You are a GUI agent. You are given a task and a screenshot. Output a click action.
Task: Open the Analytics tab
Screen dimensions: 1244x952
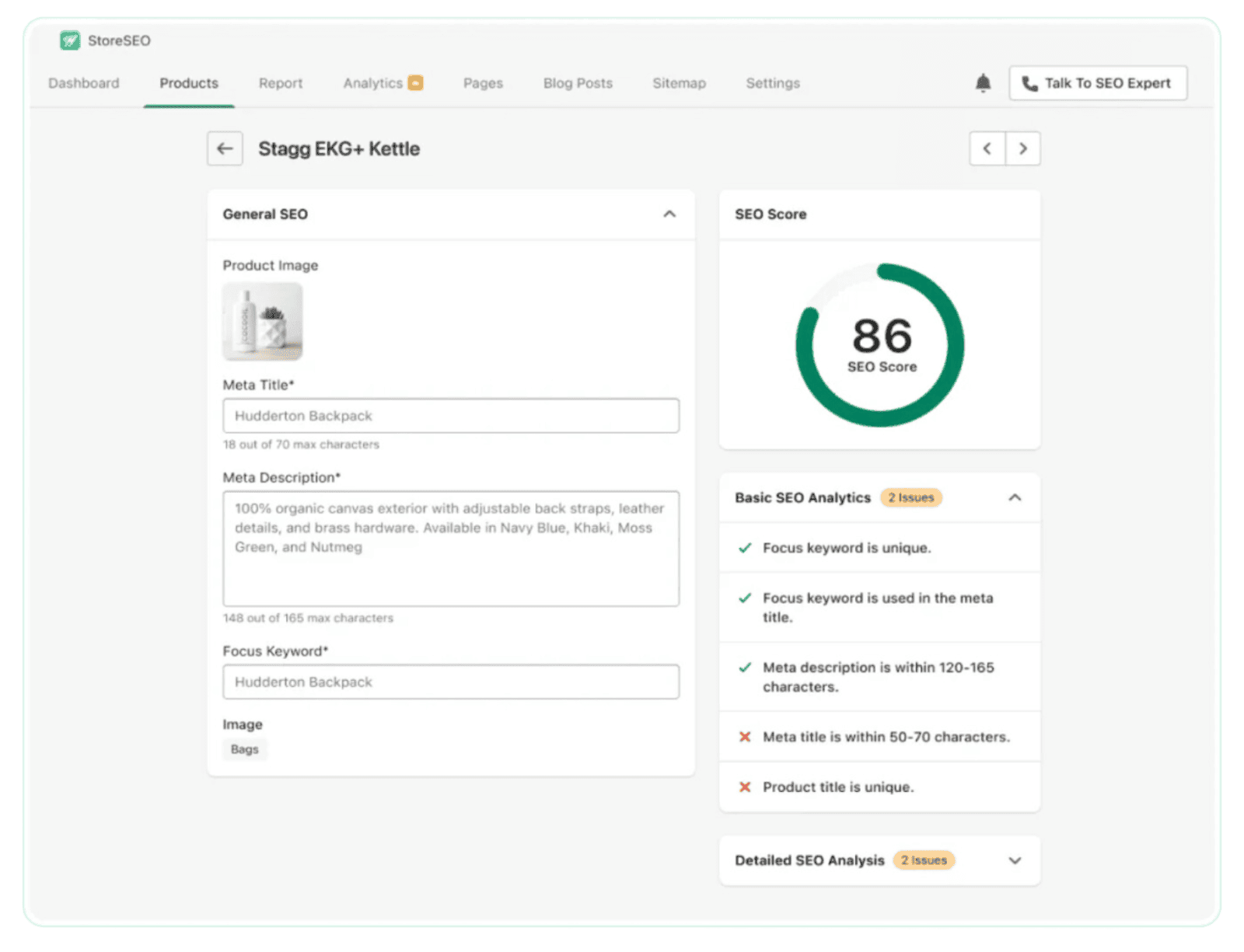coord(373,83)
